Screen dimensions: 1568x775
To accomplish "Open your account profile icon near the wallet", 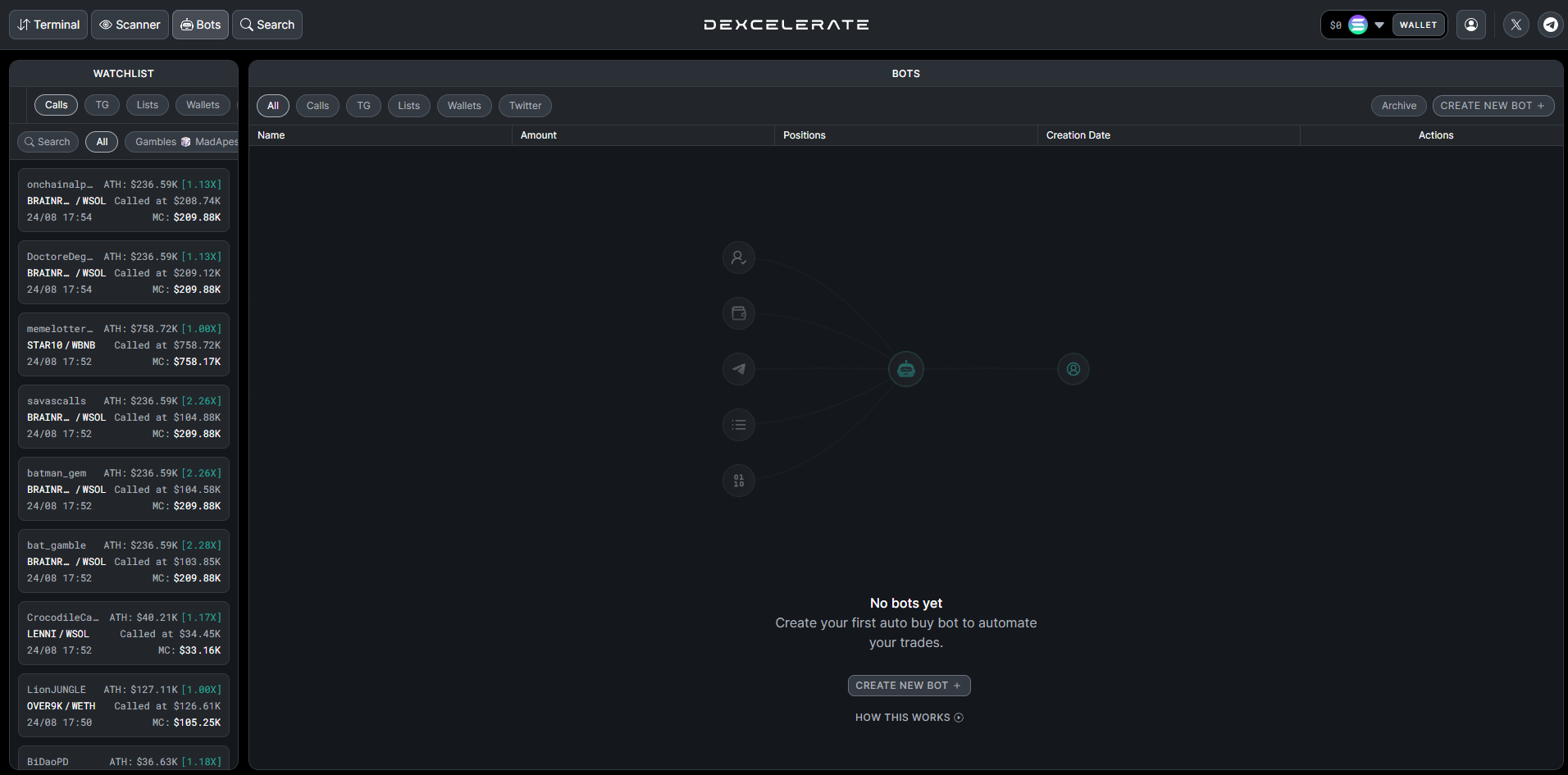I will pos(1470,24).
